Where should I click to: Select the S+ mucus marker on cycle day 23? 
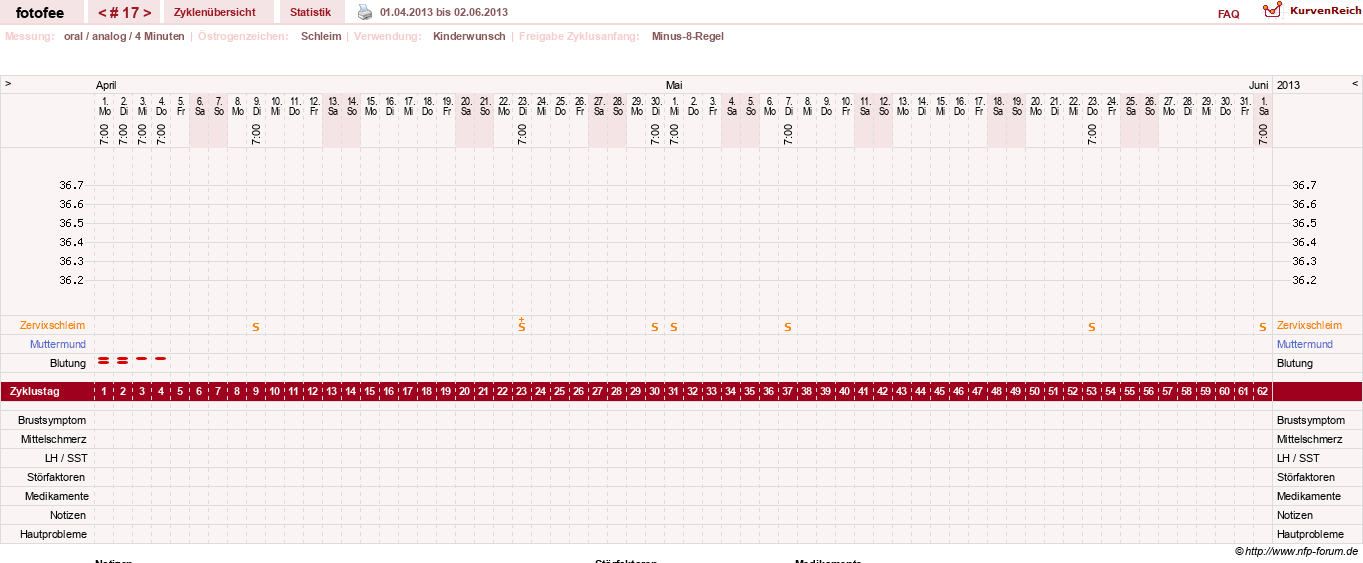tap(522, 325)
